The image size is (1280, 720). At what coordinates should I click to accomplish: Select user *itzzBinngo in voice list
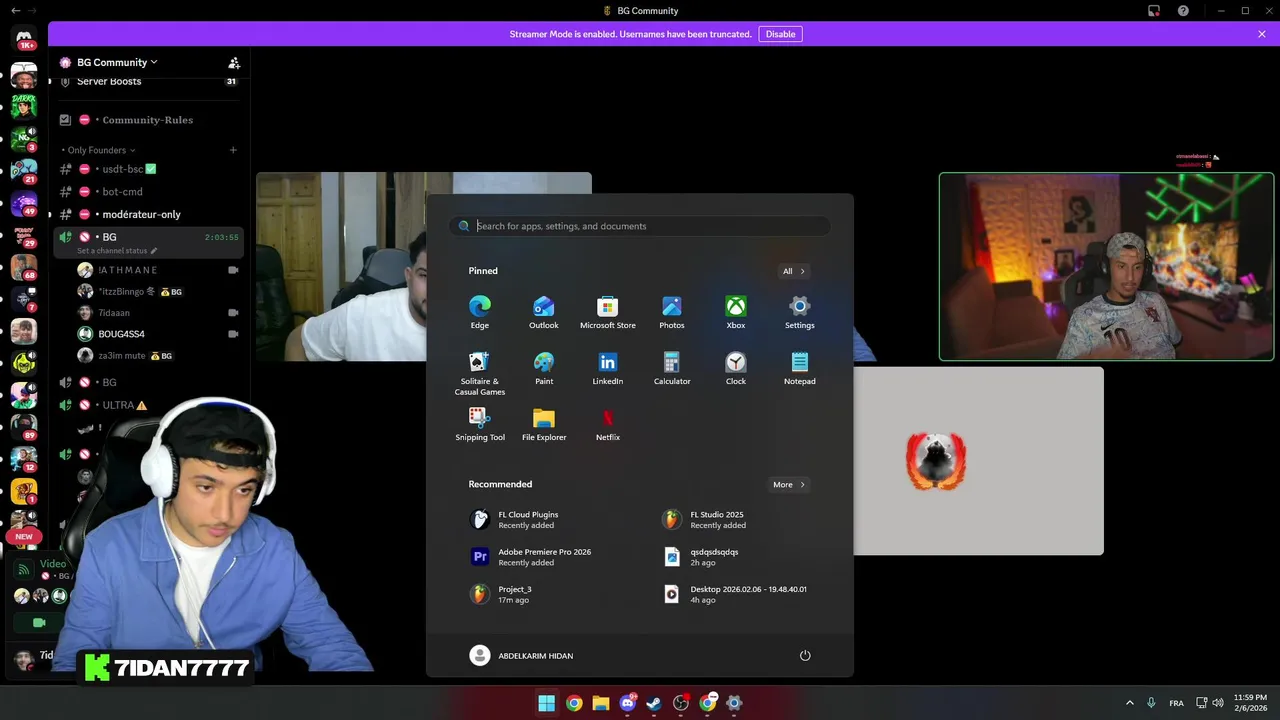click(158, 291)
